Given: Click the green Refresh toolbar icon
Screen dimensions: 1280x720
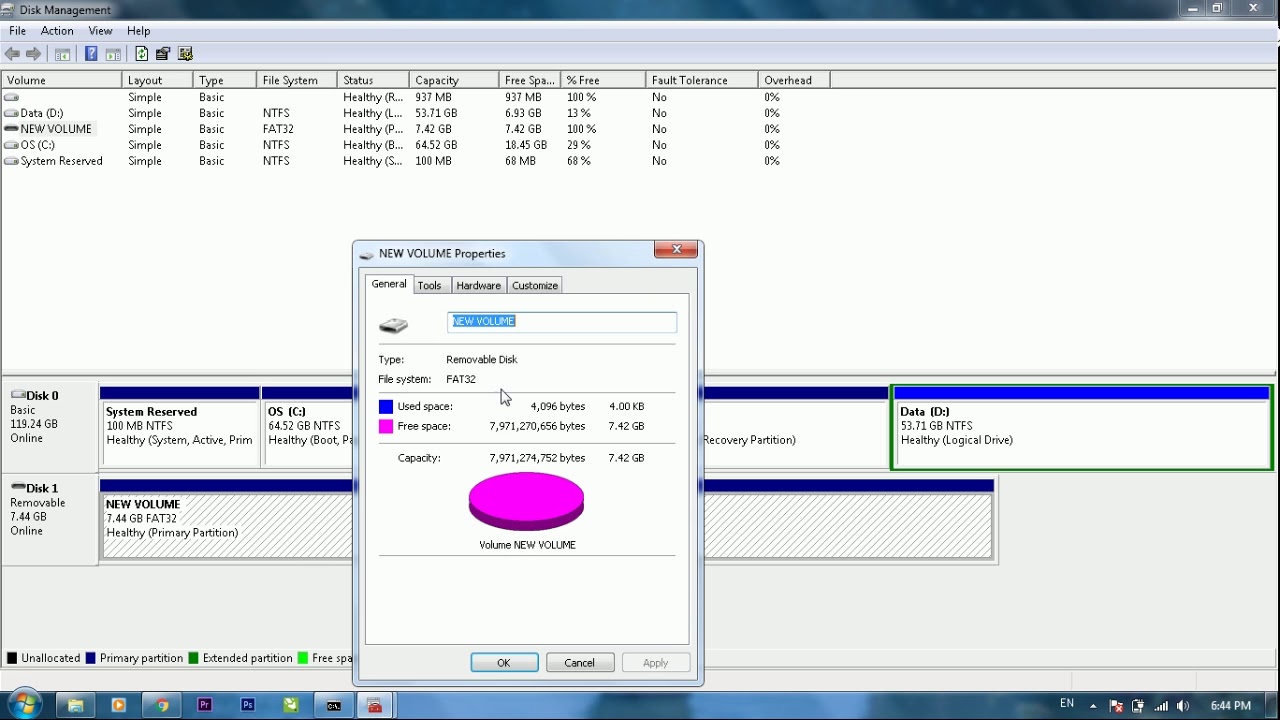Looking at the screenshot, I should (x=141, y=54).
